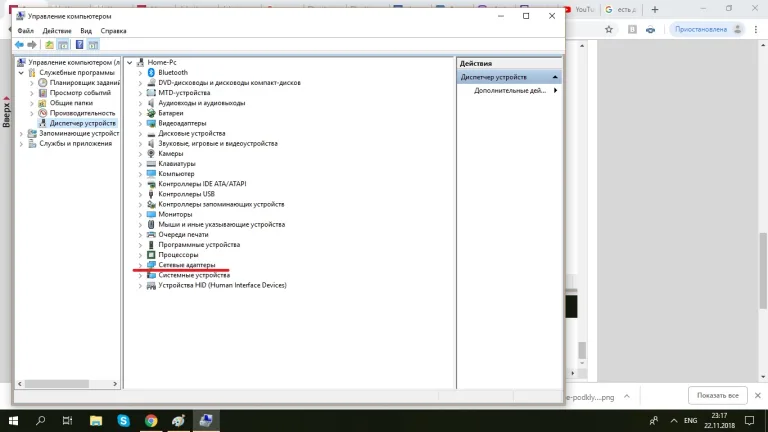Click the Камеры camera icon
The height and width of the screenshot is (432, 768).
pos(151,154)
